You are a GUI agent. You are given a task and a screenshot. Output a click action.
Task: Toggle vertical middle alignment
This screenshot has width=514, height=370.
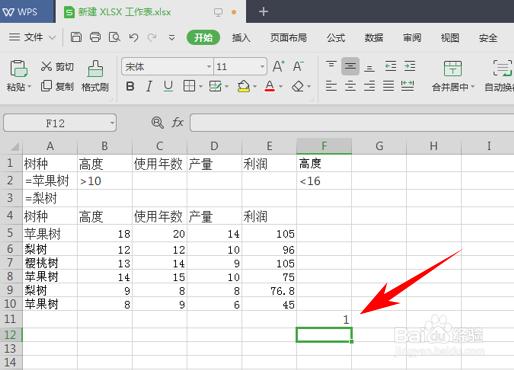point(350,66)
